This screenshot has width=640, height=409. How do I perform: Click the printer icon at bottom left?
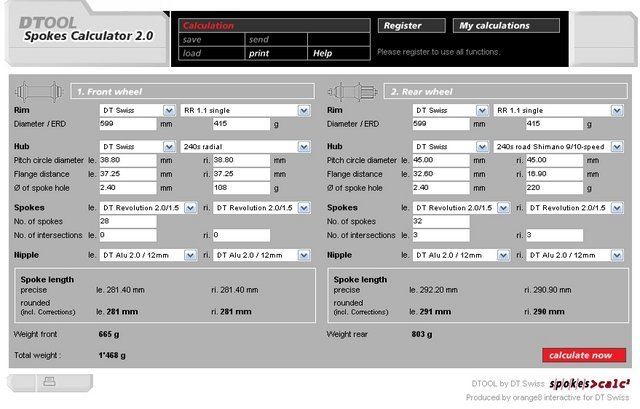coord(49,382)
